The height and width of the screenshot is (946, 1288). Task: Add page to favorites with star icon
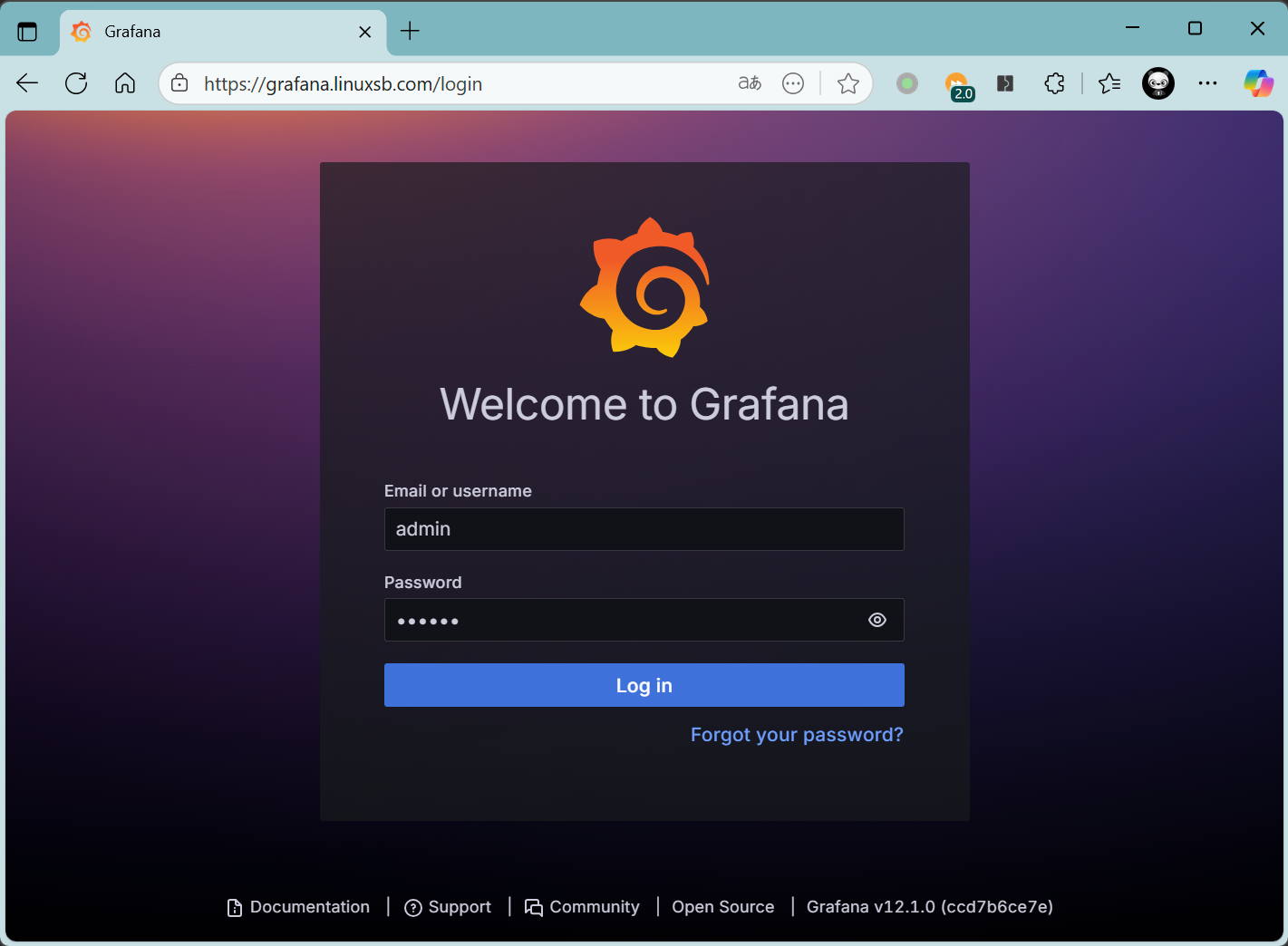[x=847, y=83]
